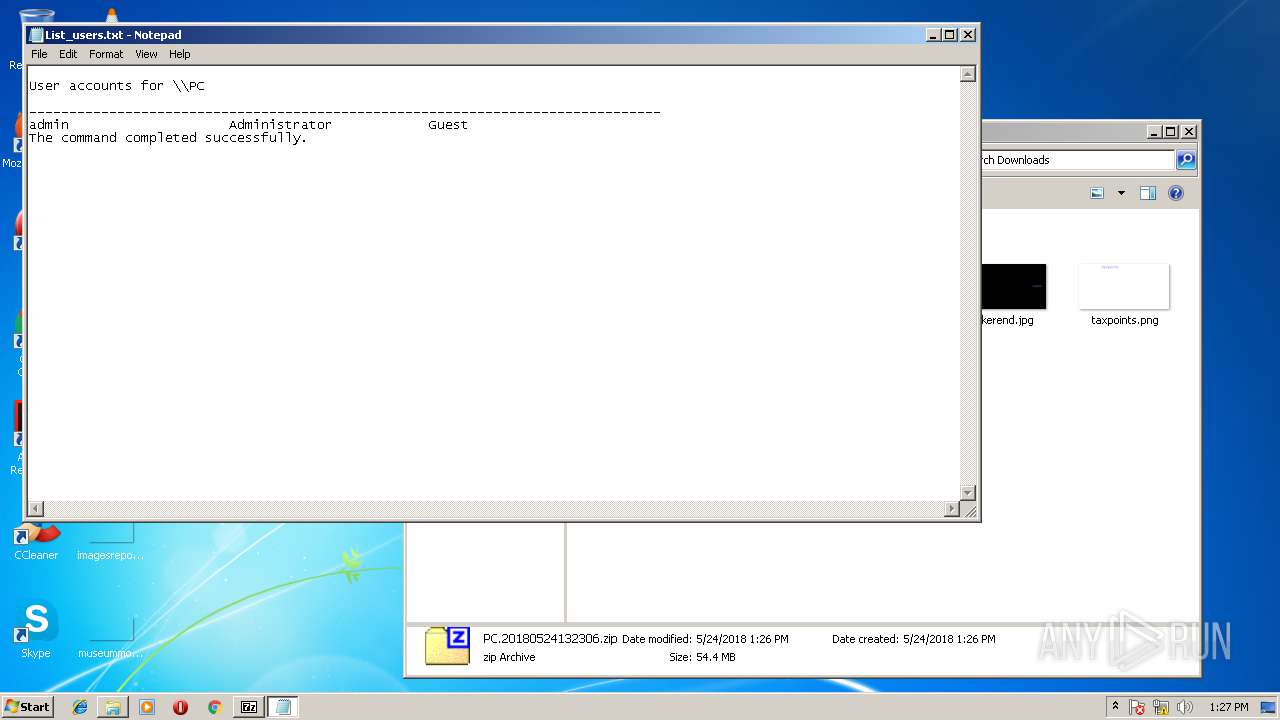Click the change view icon in Explorer
Screen dimensions: 1280x720
(x=1097, y=193)
